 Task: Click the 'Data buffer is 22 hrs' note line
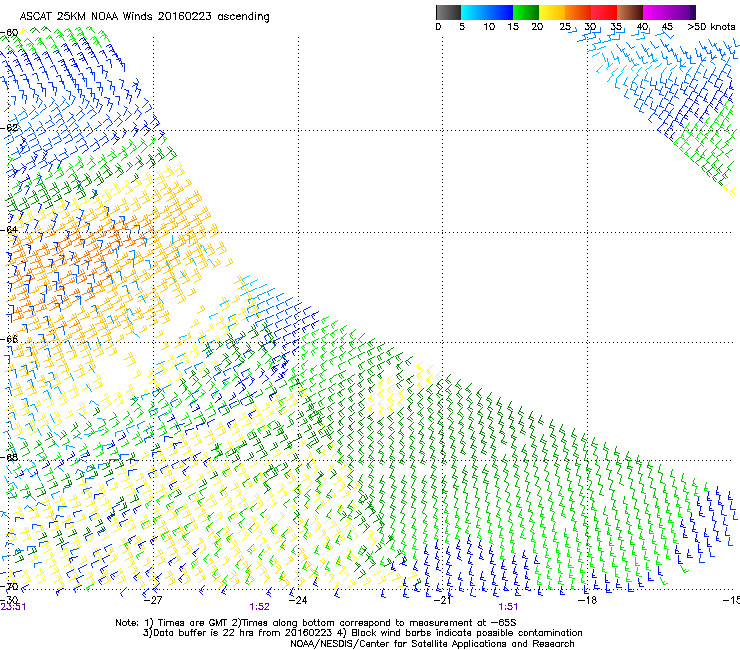click(362, 633)
